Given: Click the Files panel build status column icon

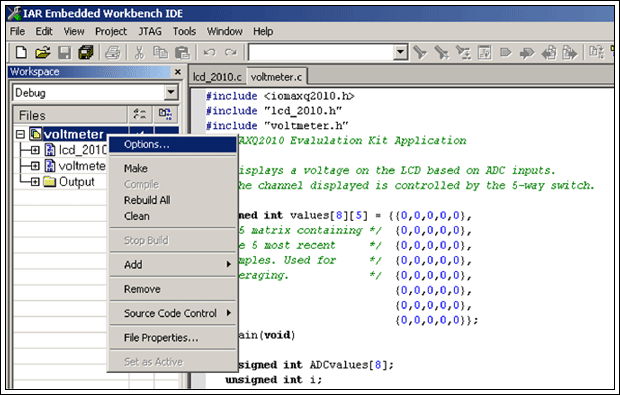Looking at the screenshot, I should [165, 114].
